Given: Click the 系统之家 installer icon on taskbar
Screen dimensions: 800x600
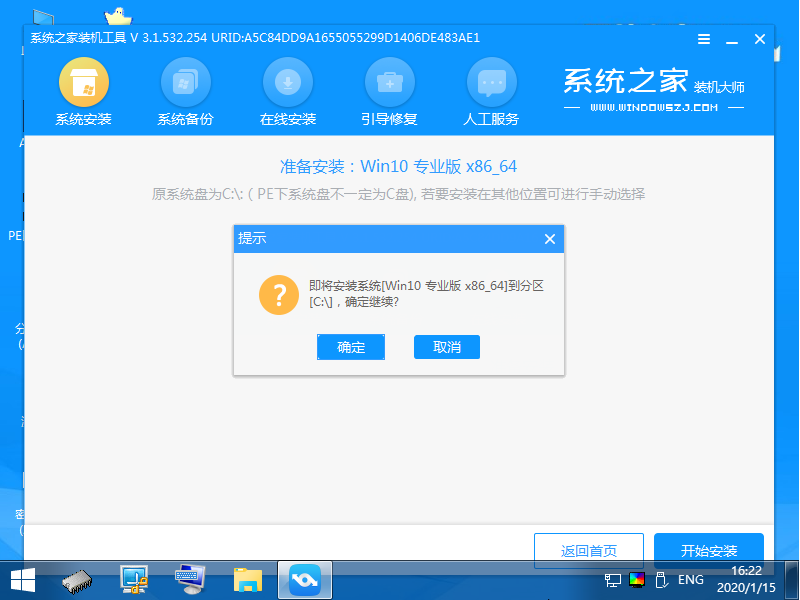Looking at the screenshot, I should pos(304,580).
